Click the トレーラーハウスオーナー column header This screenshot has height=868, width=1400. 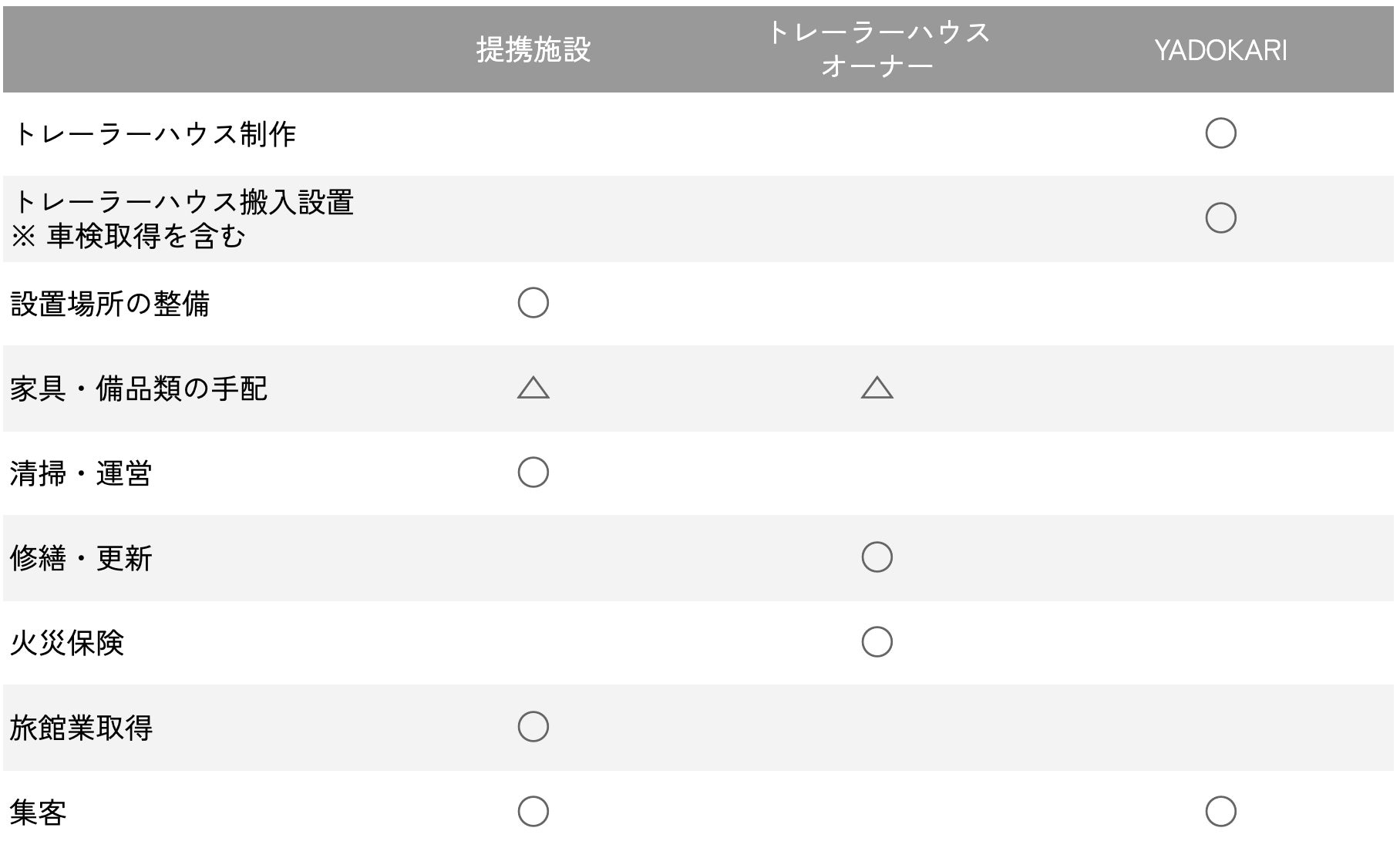877,49
